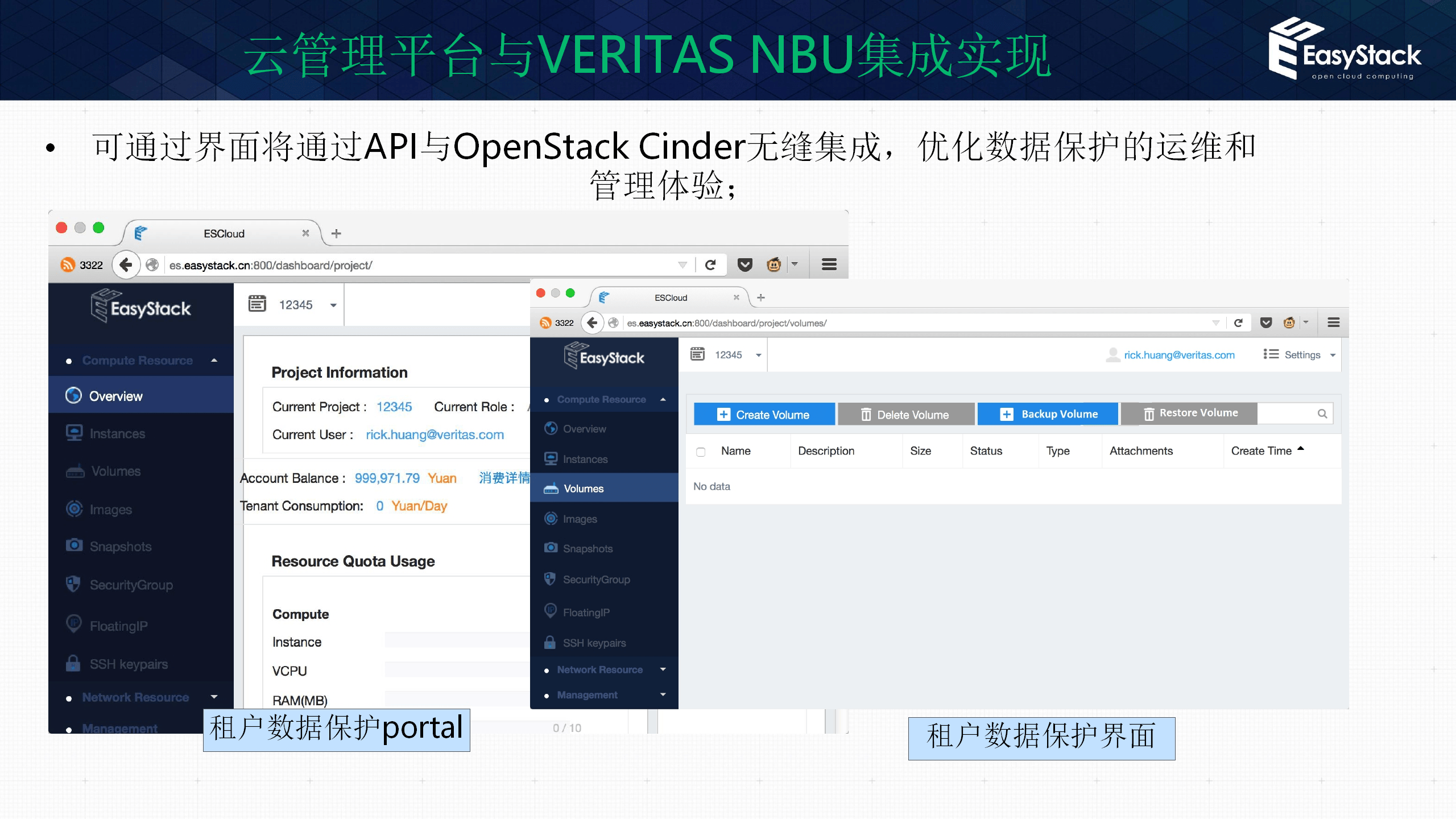Click the Create Volume plus icon

[723, 415]
